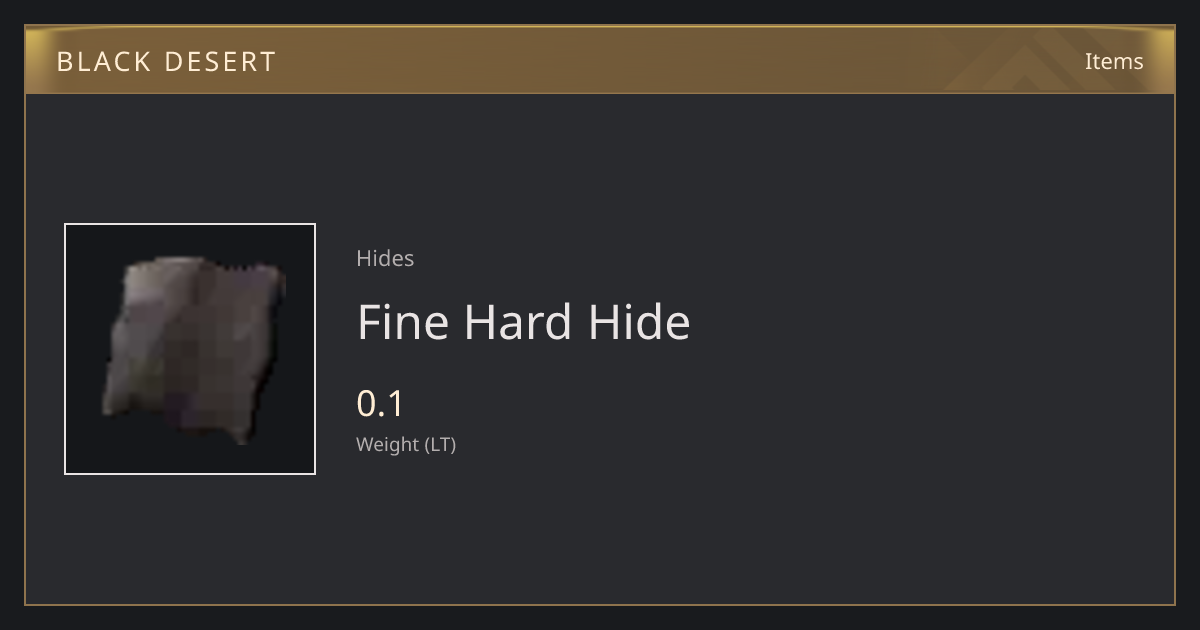
Task: Click the gold border at the card bottom
Action: [600, 604]
